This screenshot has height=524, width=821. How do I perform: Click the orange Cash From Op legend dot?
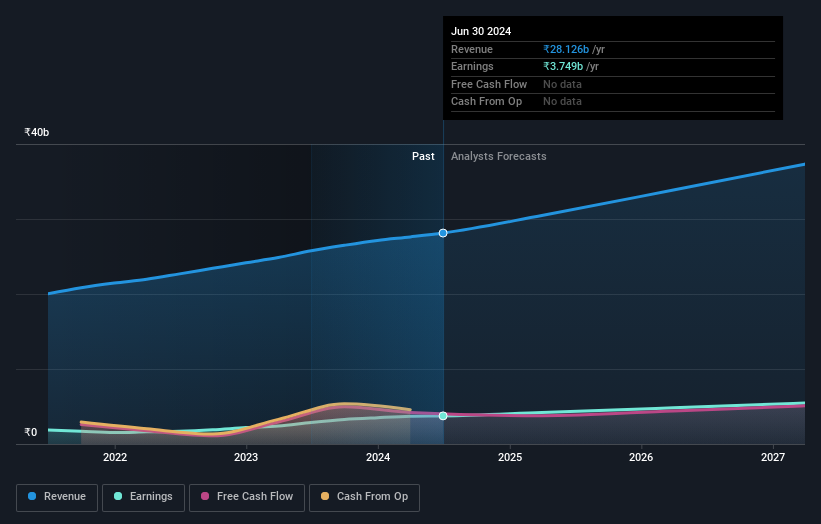point(325,496)
